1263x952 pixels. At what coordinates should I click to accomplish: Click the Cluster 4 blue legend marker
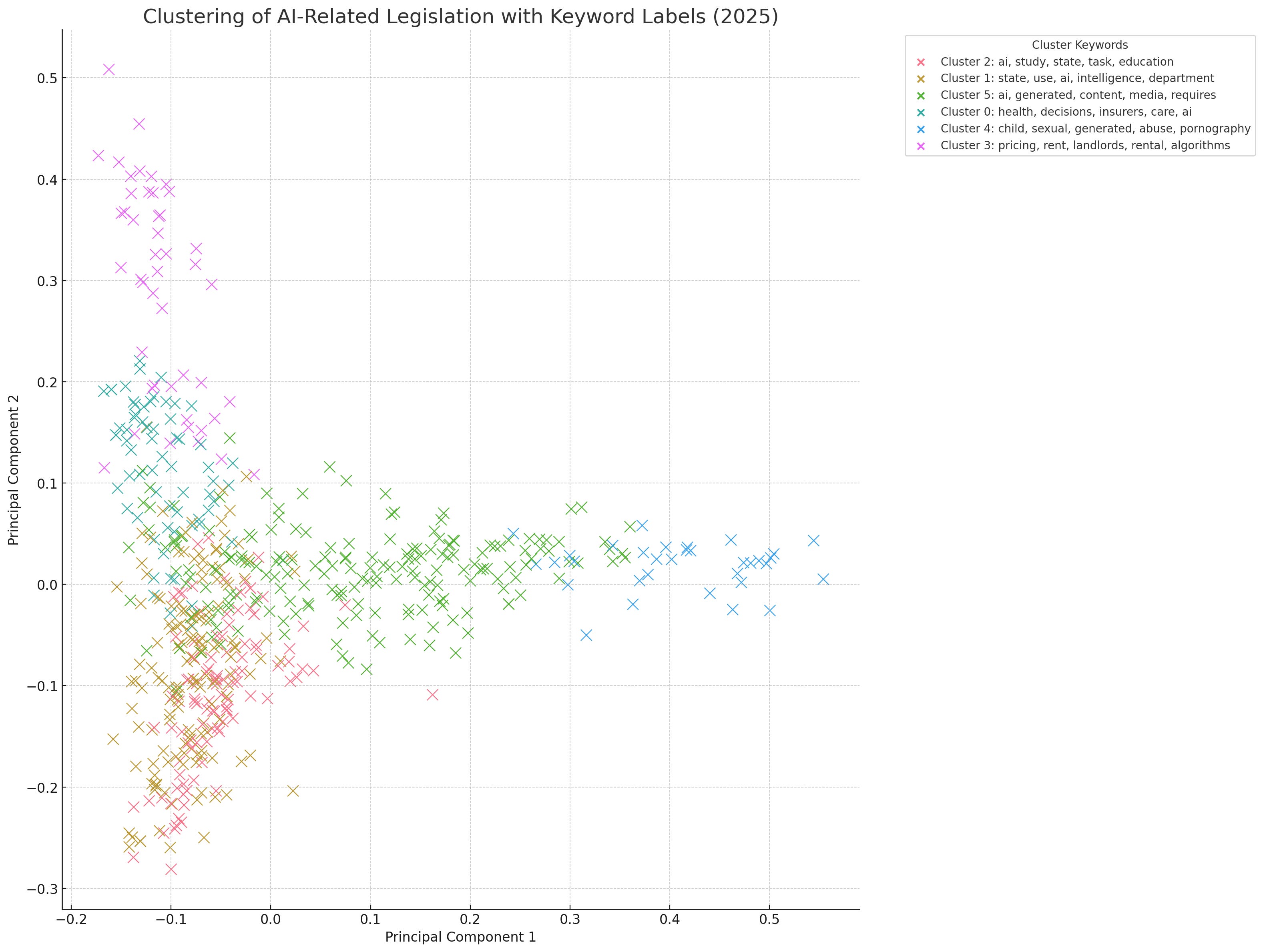(x=920, y=129)
